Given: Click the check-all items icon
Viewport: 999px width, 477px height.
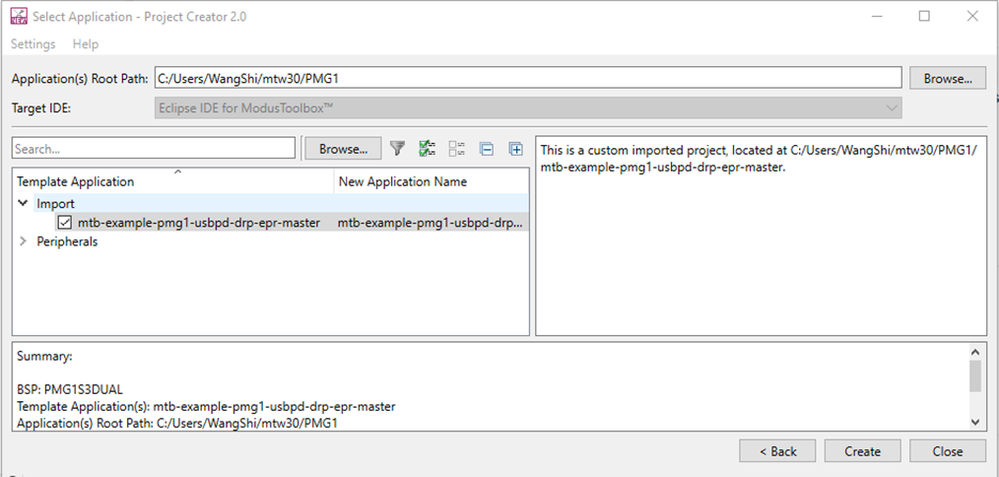Looking at the screenshot, I should tap(427, 148).
